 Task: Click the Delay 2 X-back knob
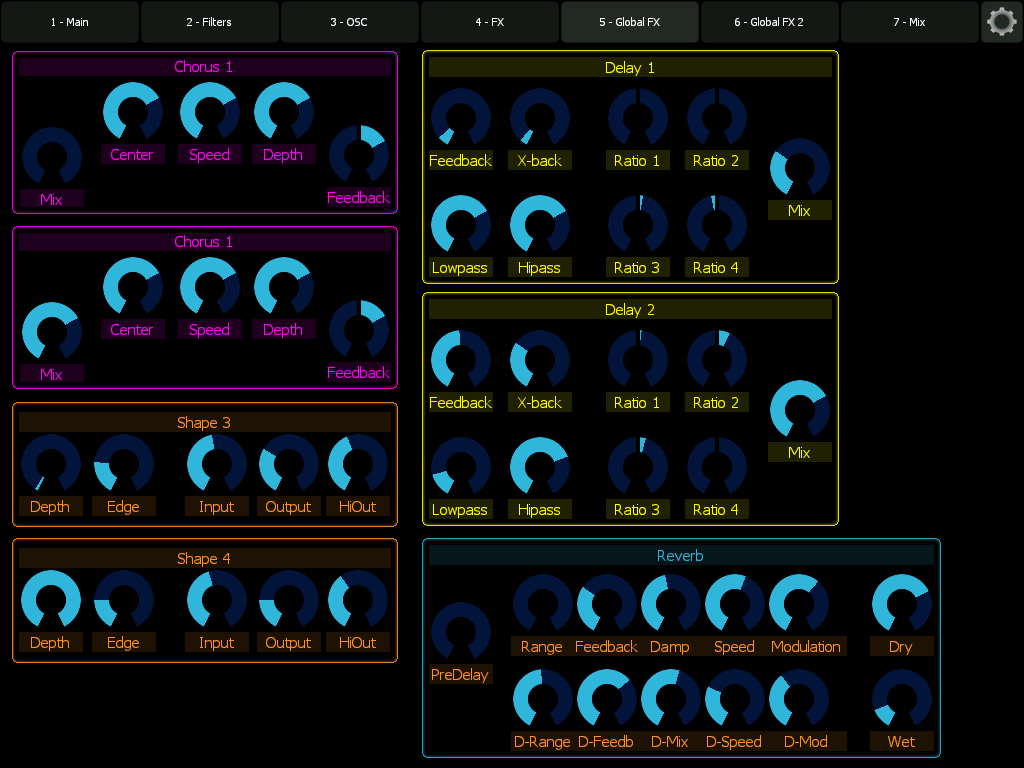(540, 360)
